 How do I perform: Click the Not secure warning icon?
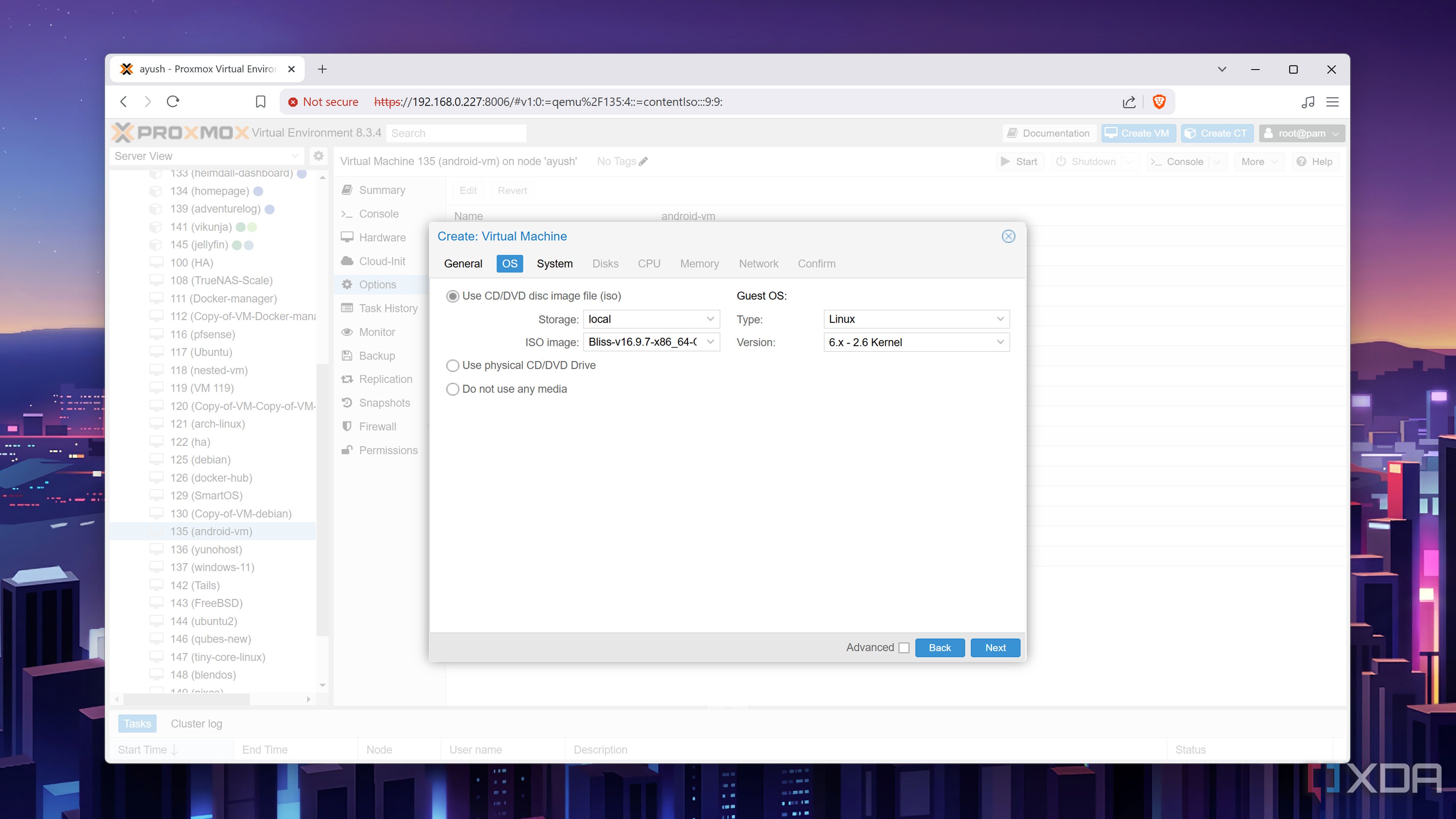coord(293,102)
